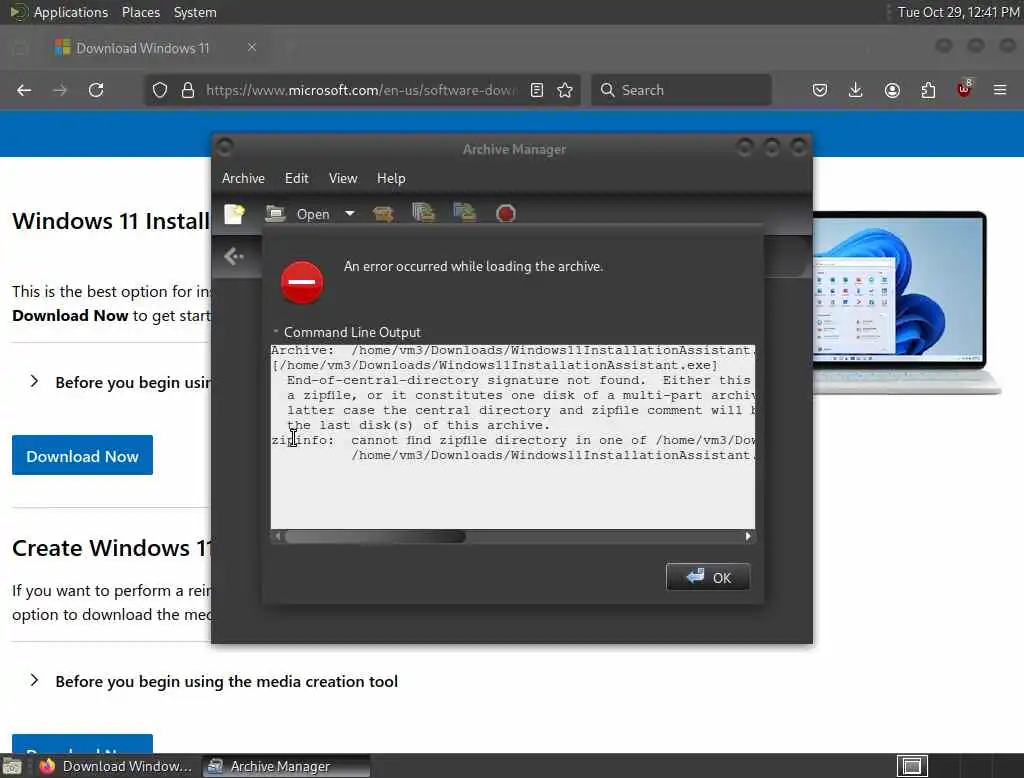Image resolution: width=1024 pixels, height=778 pixels.
Task: Click the new archive icon in Archive Manager
Action: (234, 214)
